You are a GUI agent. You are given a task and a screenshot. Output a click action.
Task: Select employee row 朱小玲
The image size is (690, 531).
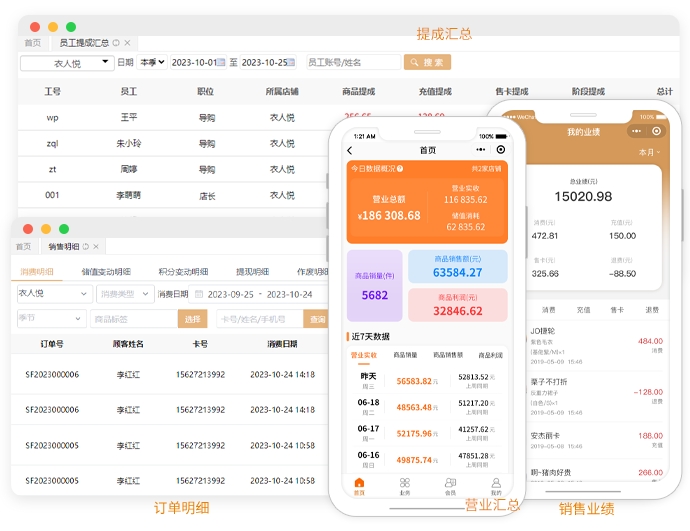coord(173,143)
